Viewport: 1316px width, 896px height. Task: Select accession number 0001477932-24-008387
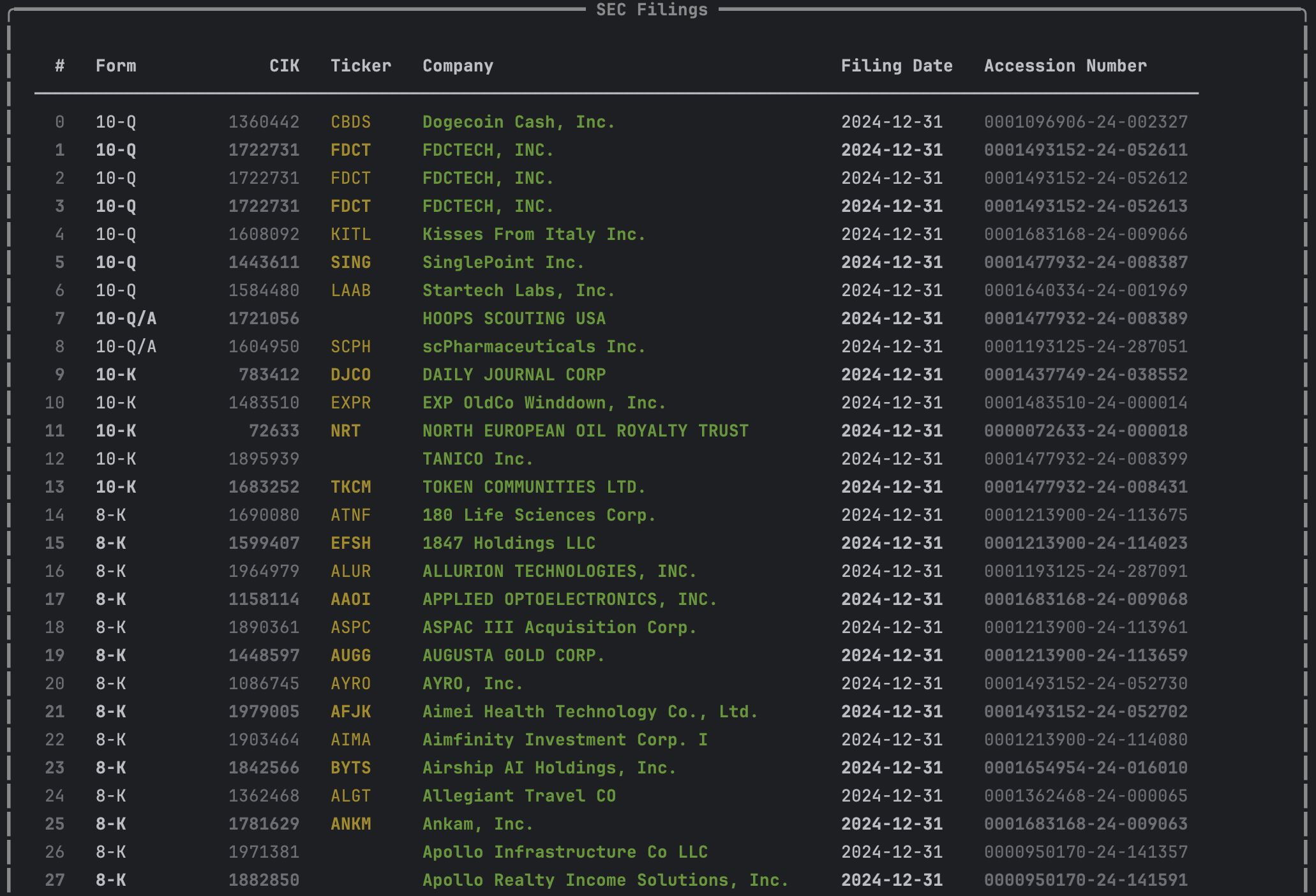click(1085, 262)
